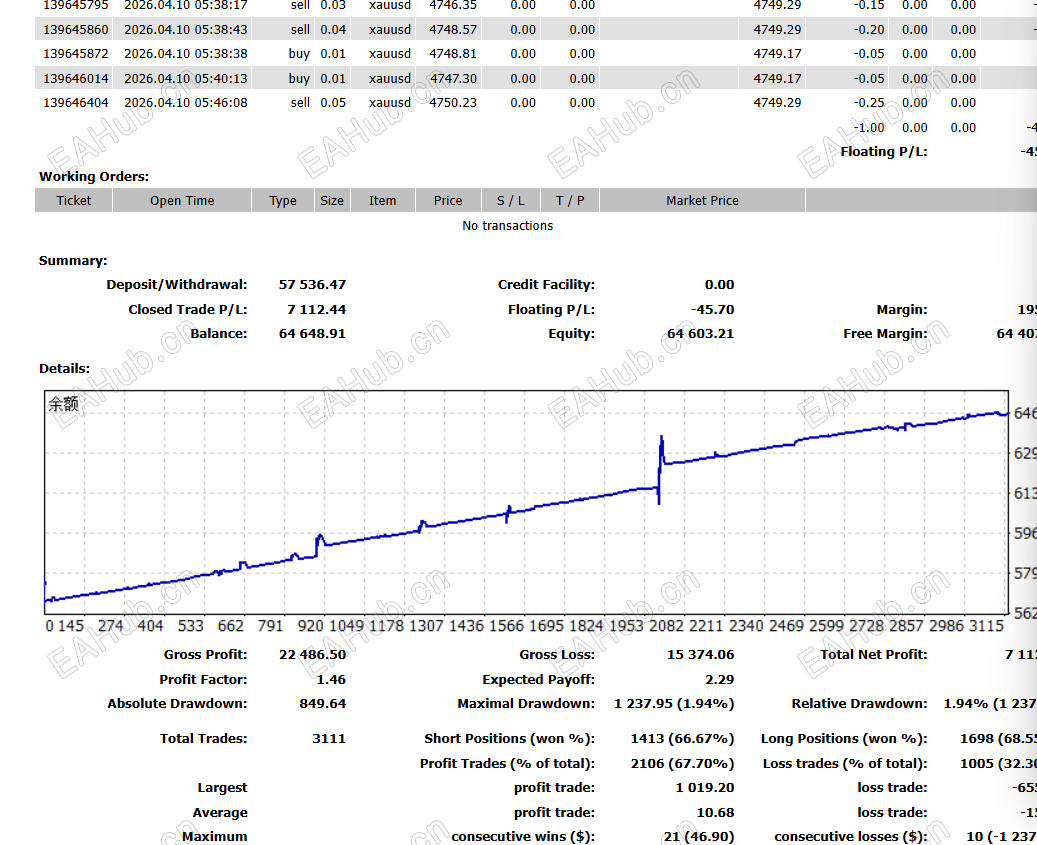Click the T / P column header
The width and height of the screenshot is (1037, 845).
click(569, 200)
